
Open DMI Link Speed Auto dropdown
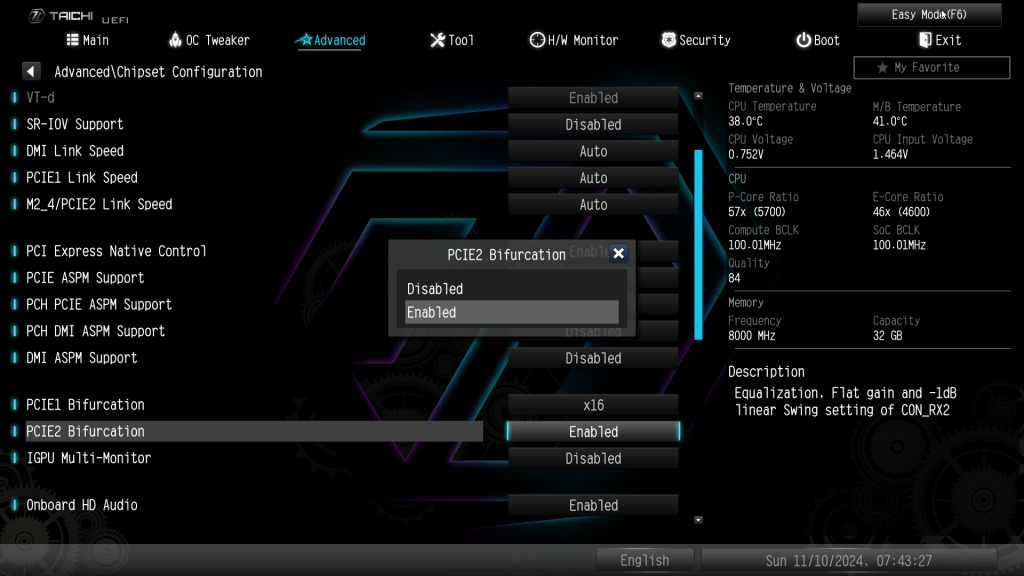pos(593,152)
